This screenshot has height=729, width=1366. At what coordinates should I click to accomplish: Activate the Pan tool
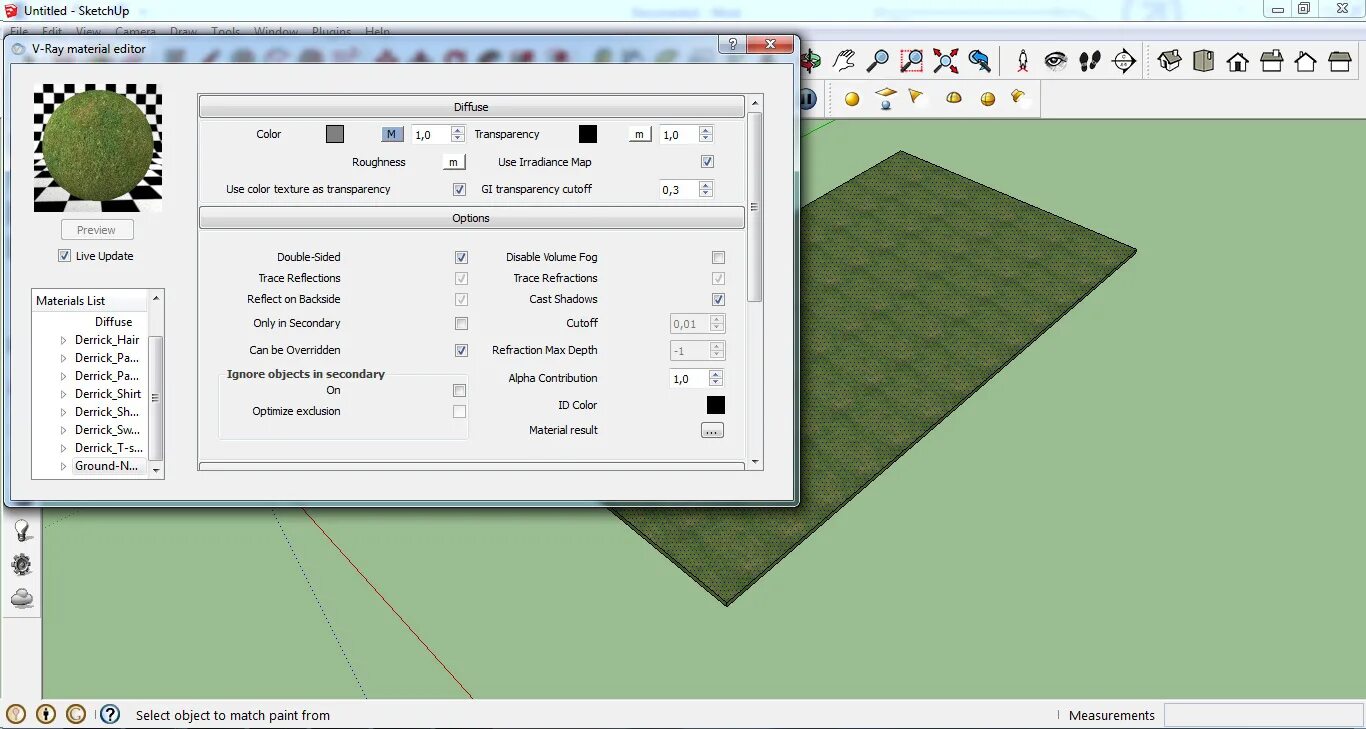click(x=845, y=61)
